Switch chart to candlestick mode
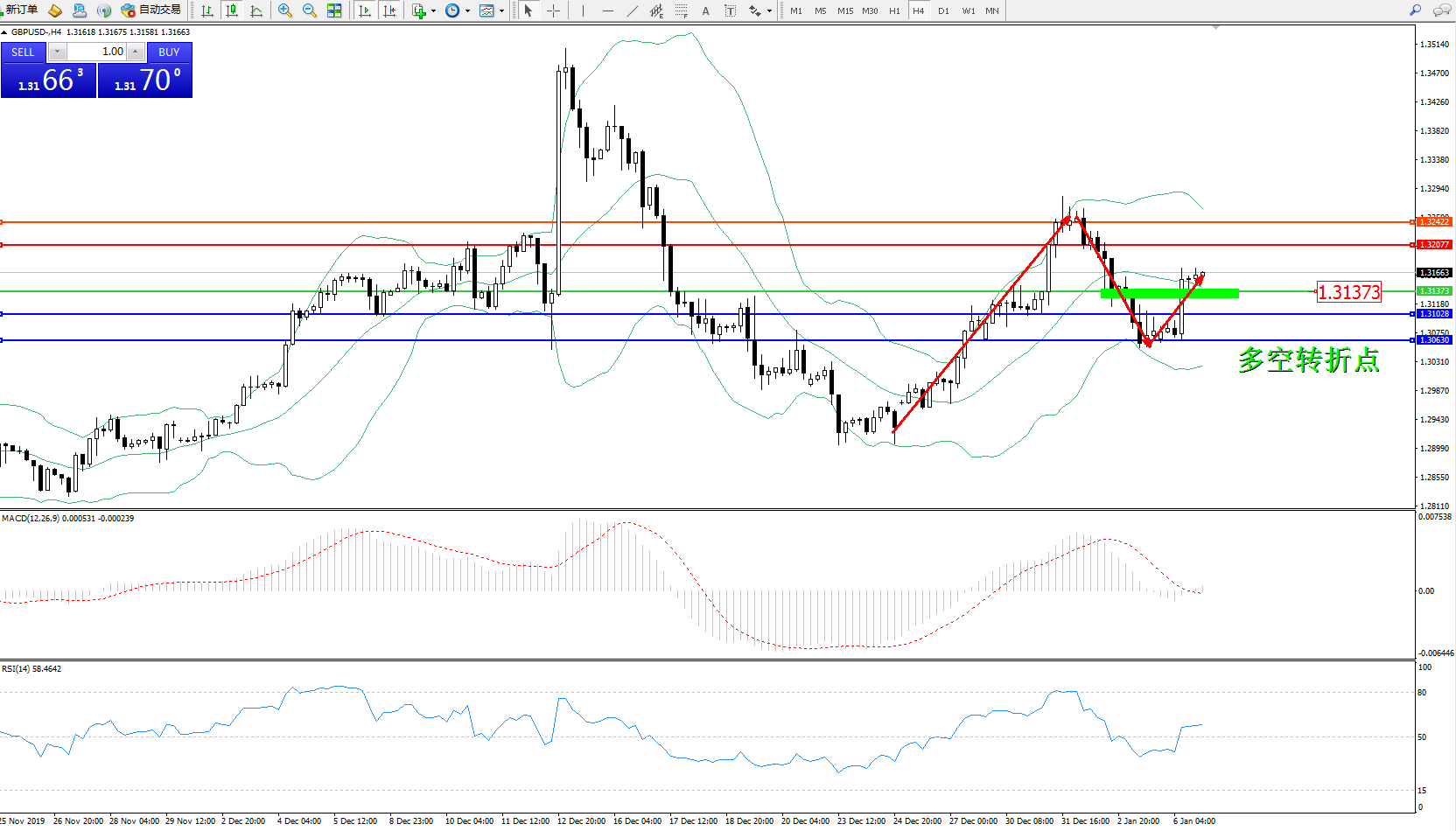The height and width of the screenshot is (831, 1456). coord(232,10)
